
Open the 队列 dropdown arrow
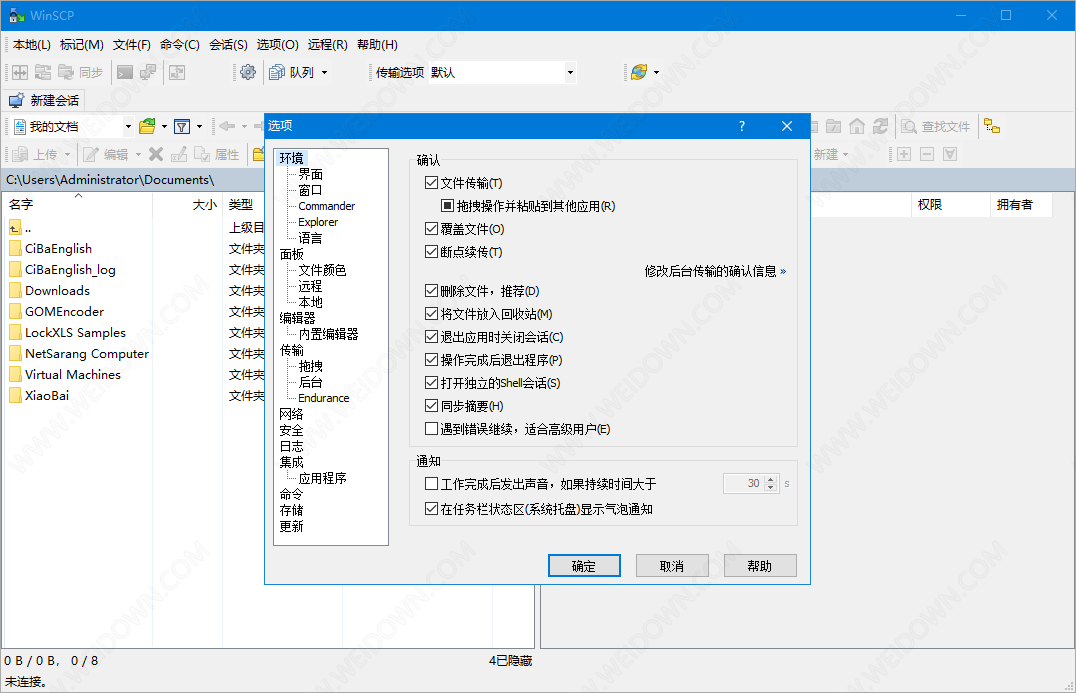pyautogui.click(x=324, y=72)
